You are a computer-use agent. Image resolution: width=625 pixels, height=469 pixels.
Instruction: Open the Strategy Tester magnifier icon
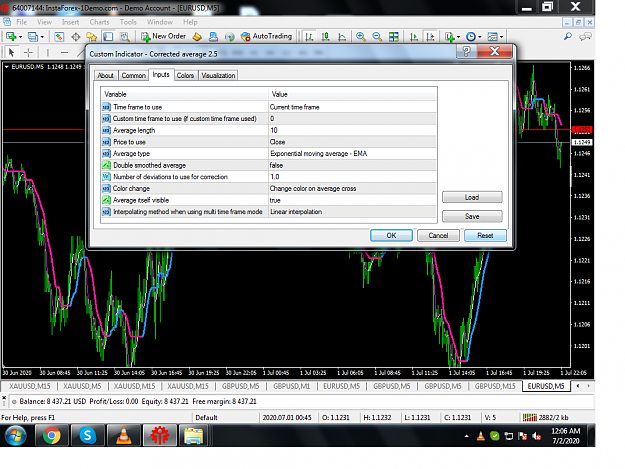click(x=125, y=37)
